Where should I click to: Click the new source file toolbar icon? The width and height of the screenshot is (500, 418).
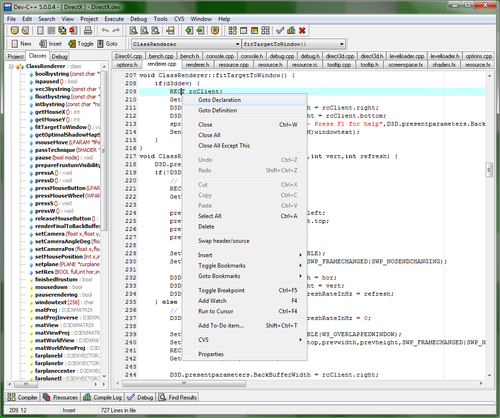click(x=40, y=31)
